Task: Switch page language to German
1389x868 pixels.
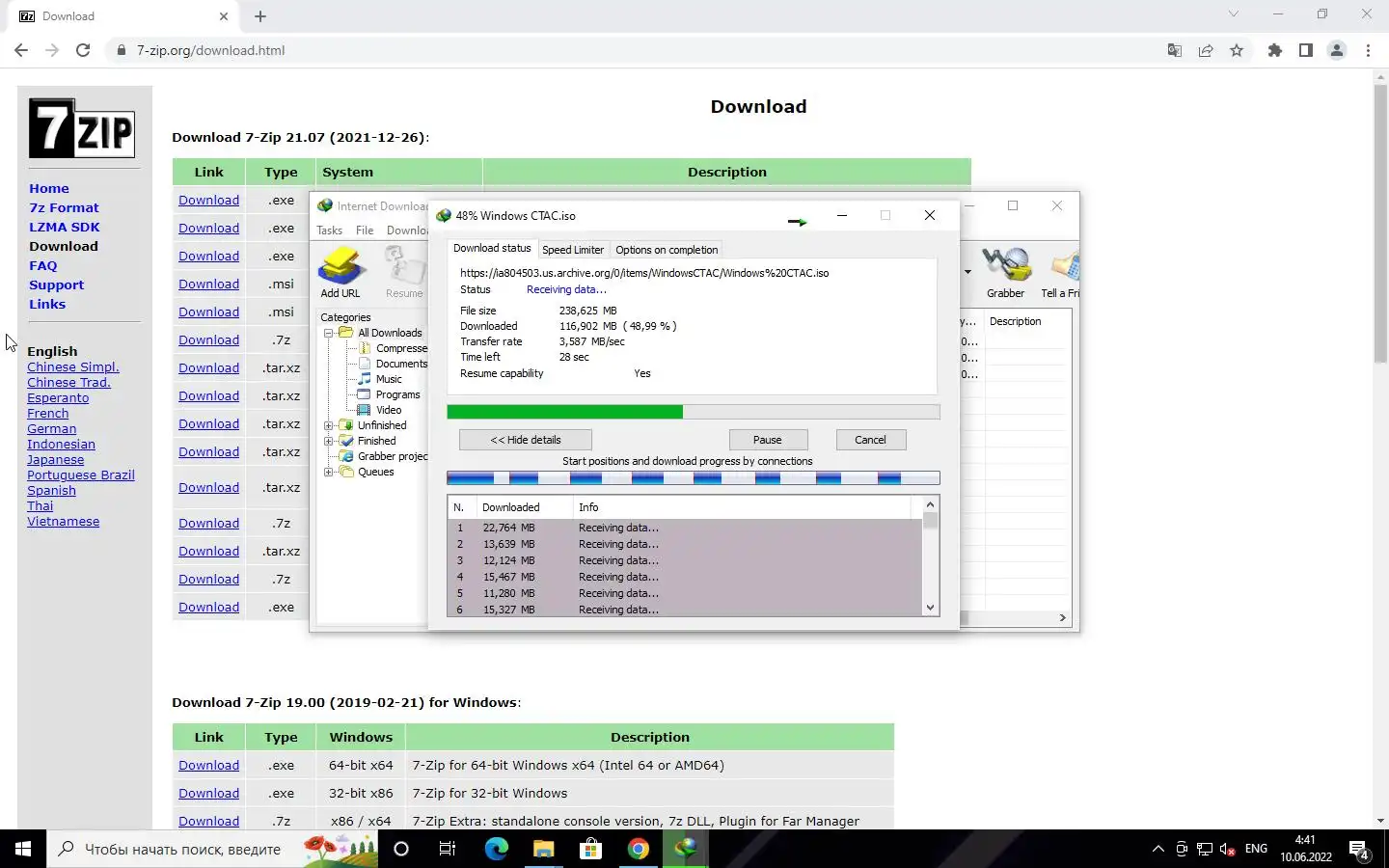Action: [x=51, y=429]
